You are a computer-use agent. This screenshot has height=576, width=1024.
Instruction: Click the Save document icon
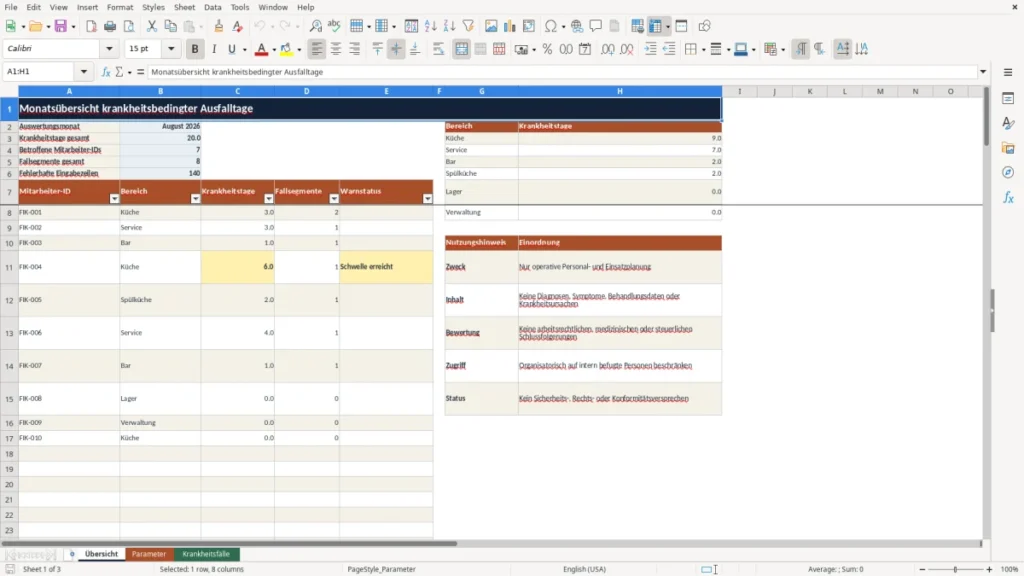(61, 26)
